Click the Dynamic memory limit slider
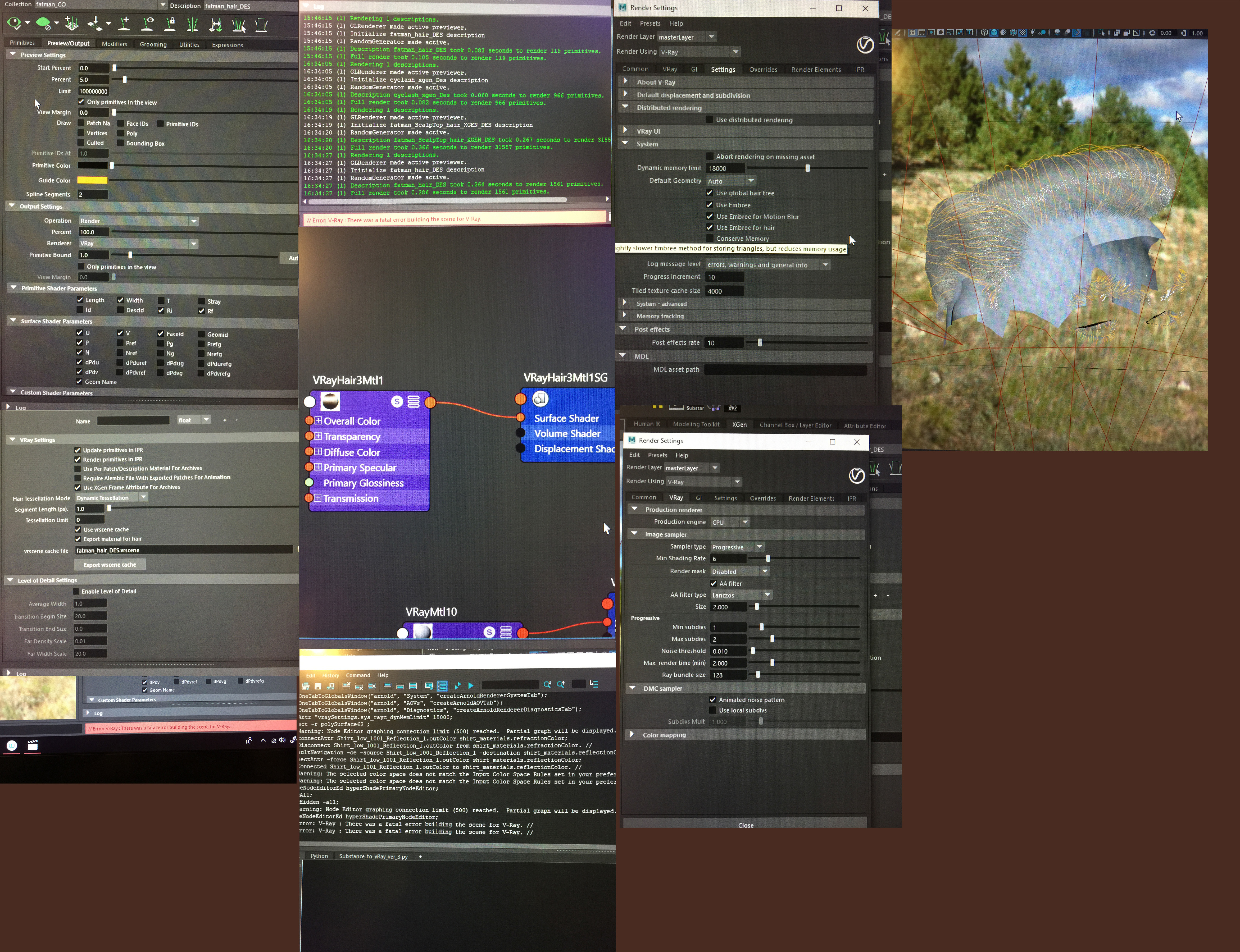This screenshot has height=952, width=1240. click(x=807, y=168)
